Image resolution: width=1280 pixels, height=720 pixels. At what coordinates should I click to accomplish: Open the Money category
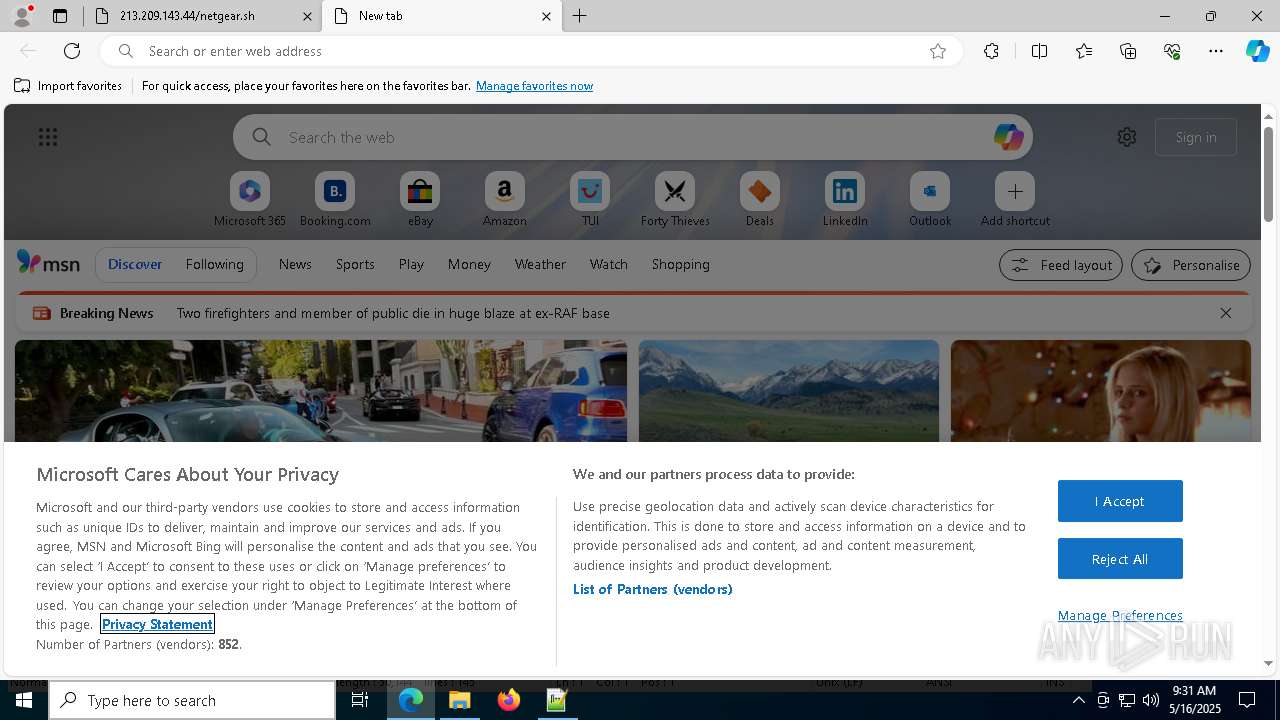tap(469, 264)
